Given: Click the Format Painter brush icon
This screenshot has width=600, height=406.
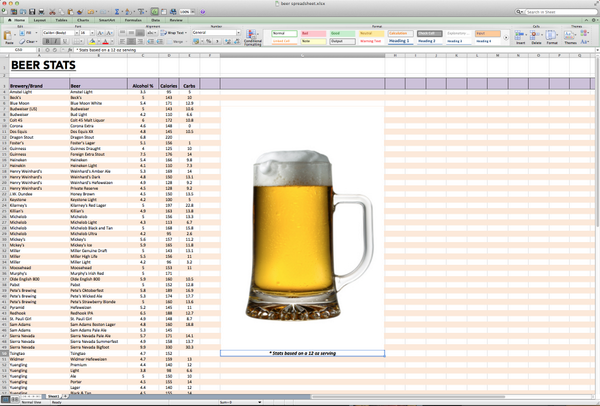Looking at the screenshot, I should pos(80,12).
